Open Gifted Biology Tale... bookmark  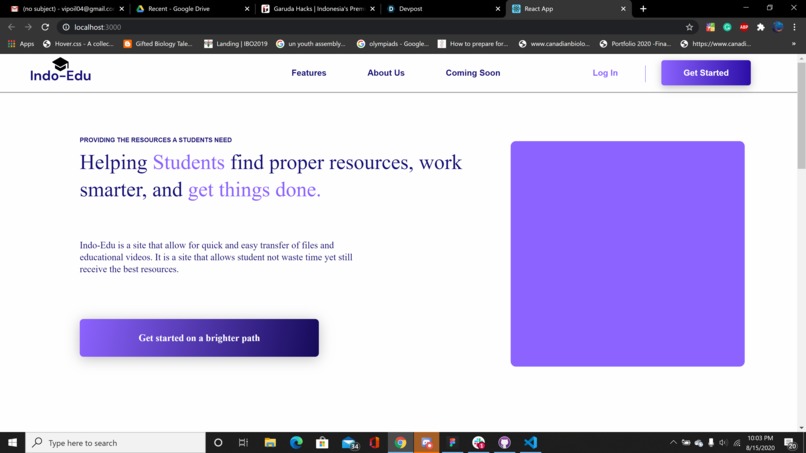(x=158, y=44)
